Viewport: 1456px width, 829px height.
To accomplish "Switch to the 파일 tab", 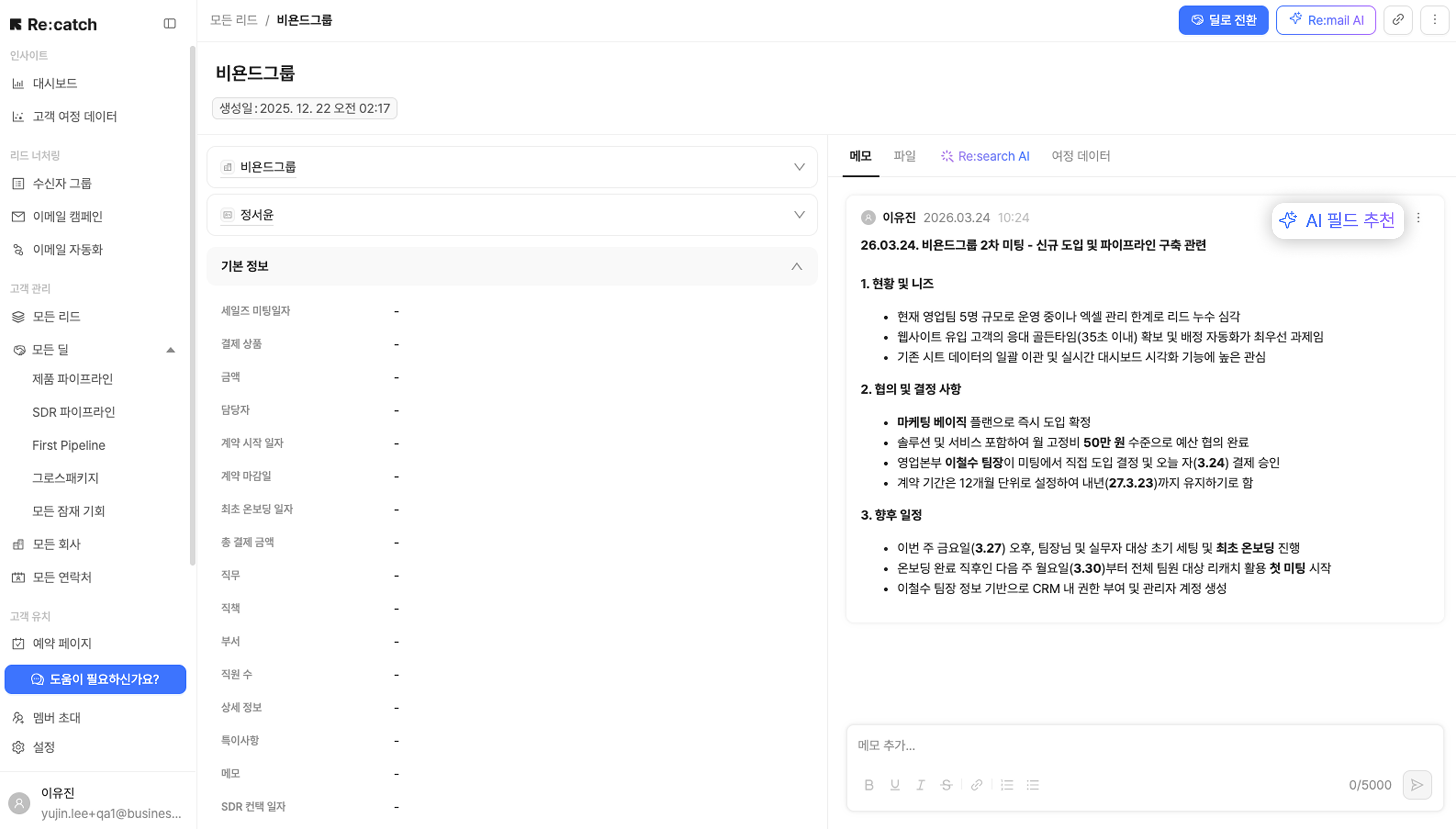I will 904,156.
